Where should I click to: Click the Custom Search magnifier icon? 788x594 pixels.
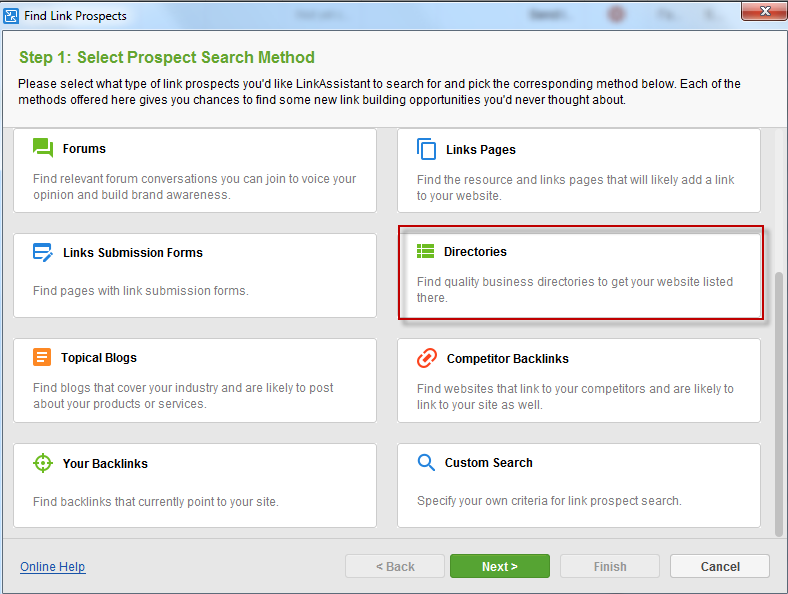click(426, 462)
